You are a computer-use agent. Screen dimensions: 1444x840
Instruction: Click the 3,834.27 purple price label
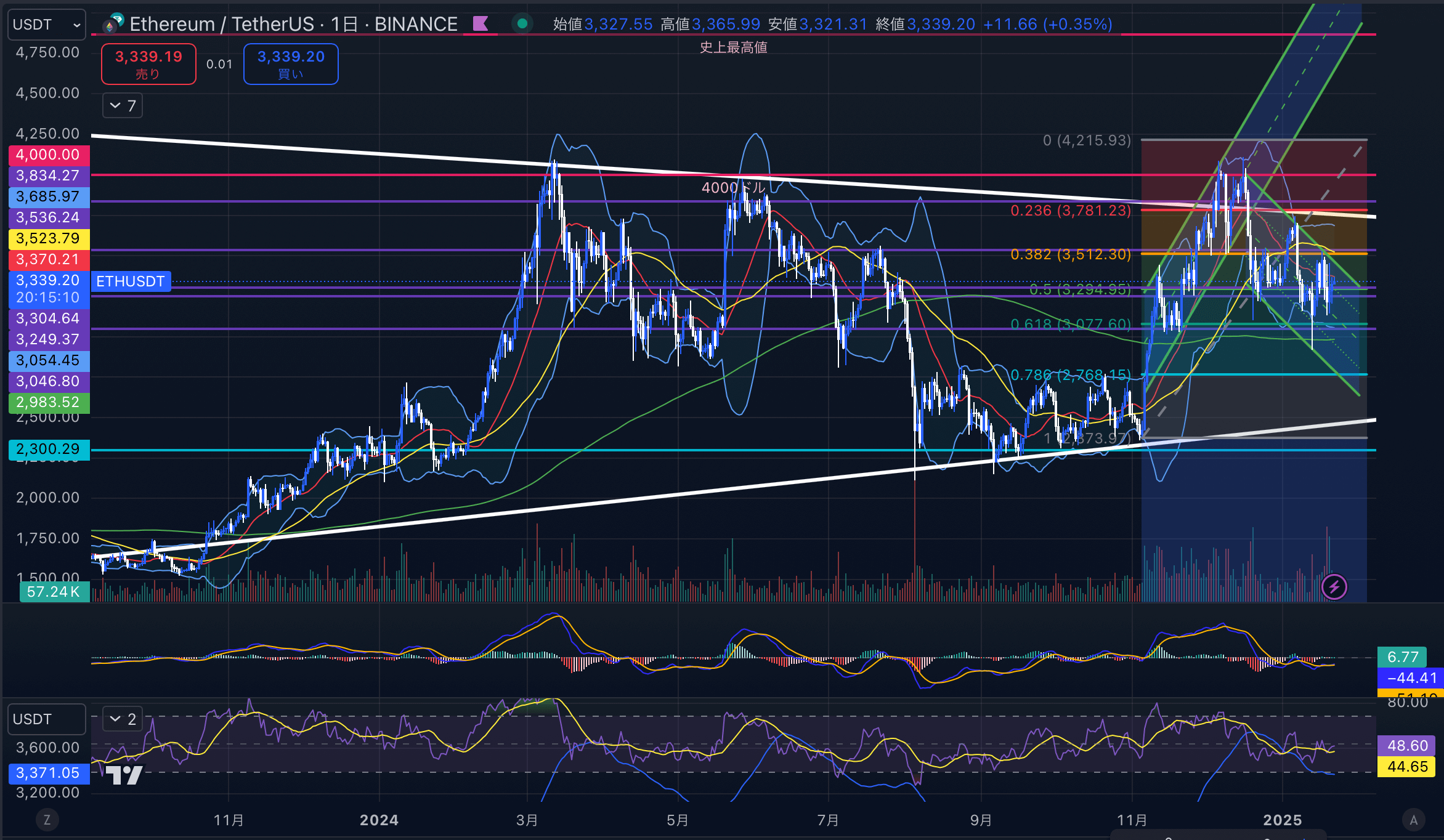49,176
